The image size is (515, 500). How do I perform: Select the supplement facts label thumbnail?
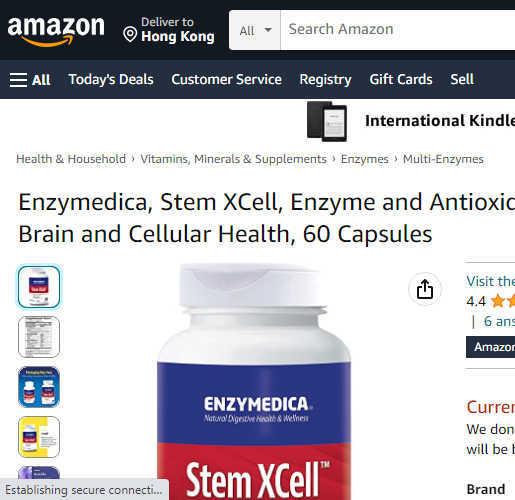[39, 337]
